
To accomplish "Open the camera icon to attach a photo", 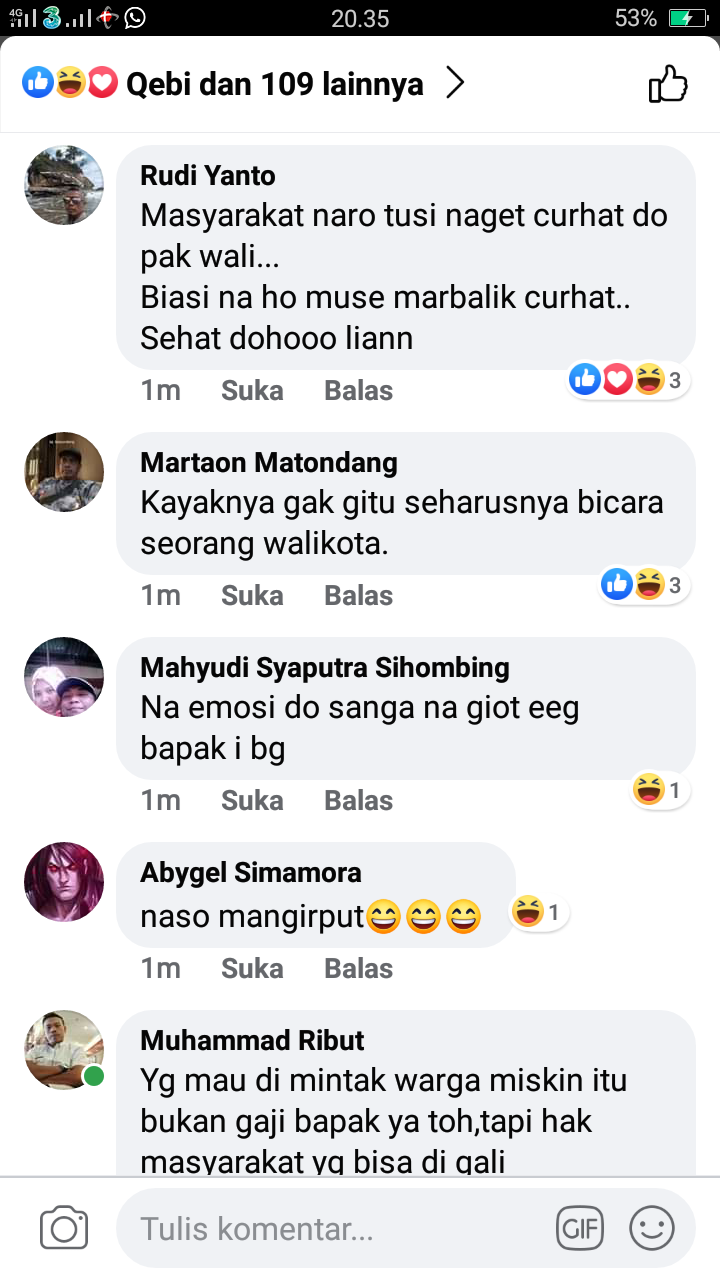I will click(x=64, y=1227).
